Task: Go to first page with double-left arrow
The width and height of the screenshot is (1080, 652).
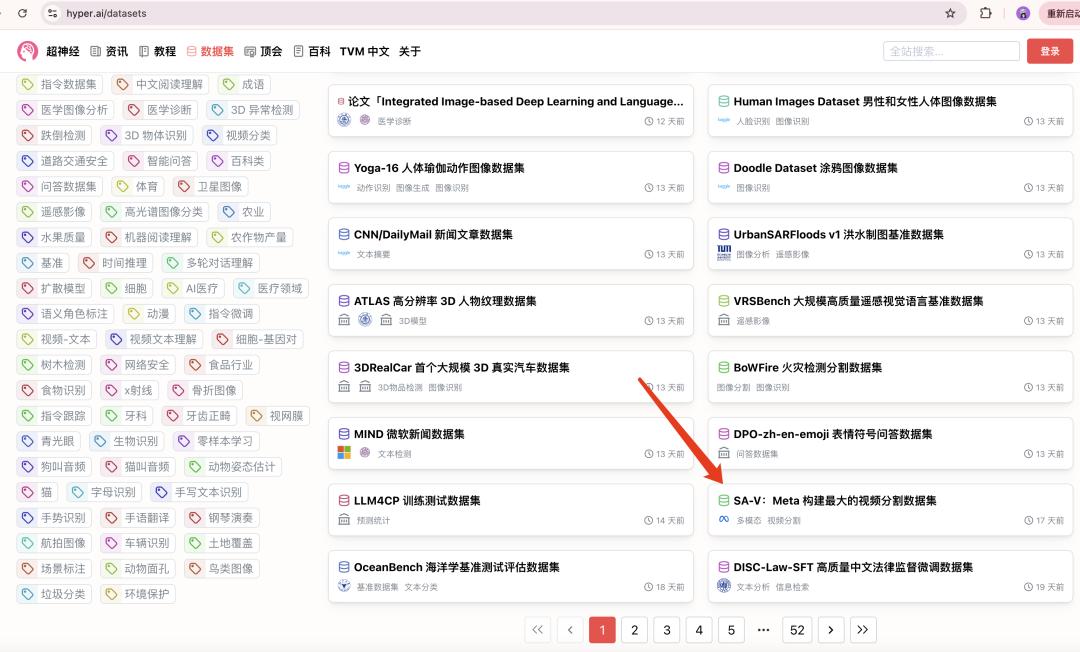Action: 538,629
